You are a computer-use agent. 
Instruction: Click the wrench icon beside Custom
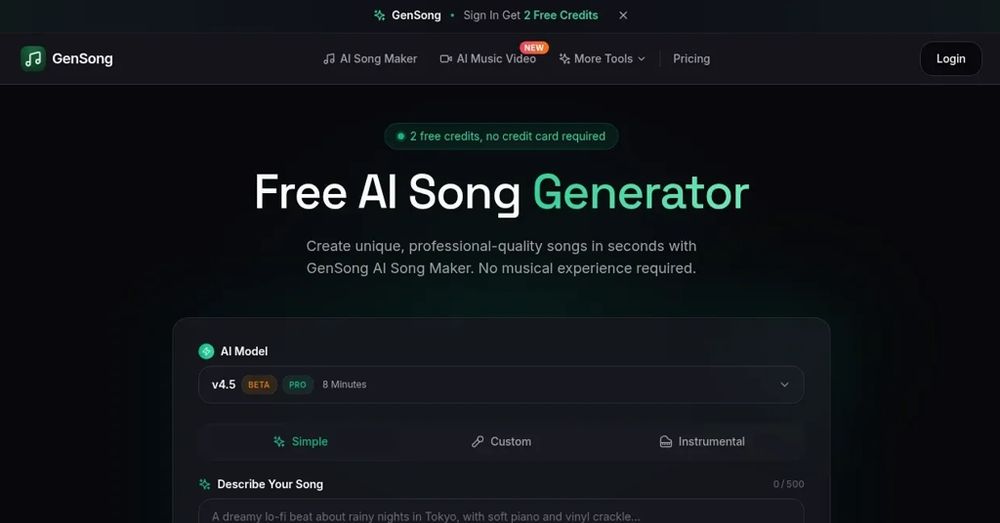(478, 441)
